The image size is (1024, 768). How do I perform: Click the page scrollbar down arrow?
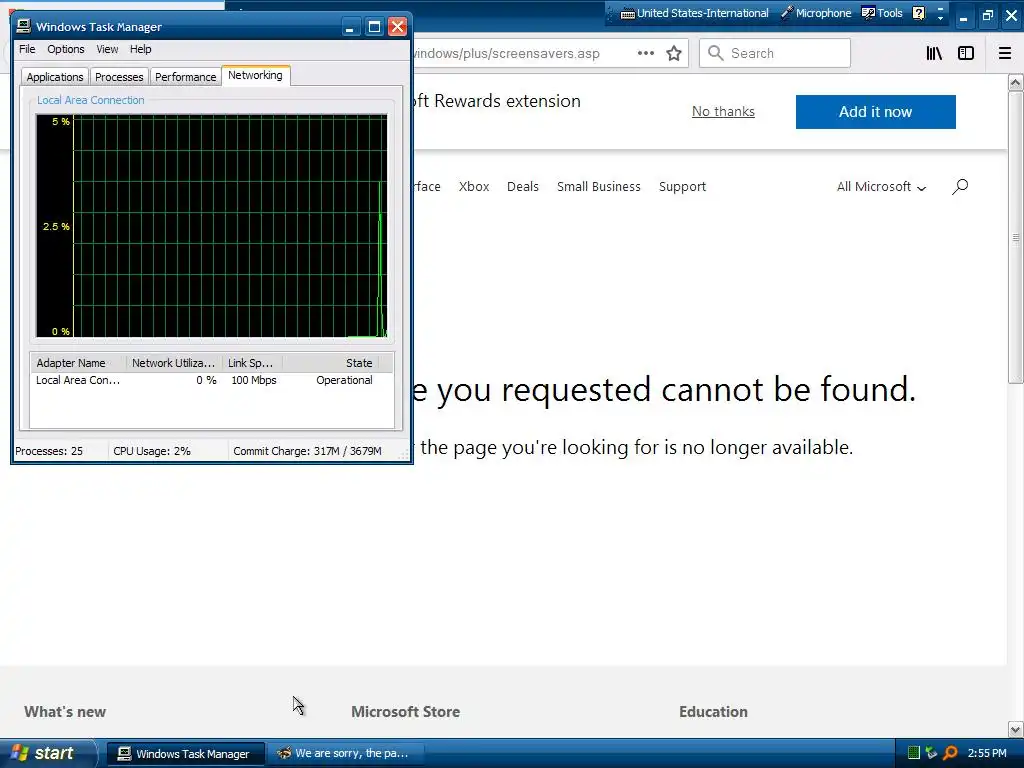(1015, 729)
